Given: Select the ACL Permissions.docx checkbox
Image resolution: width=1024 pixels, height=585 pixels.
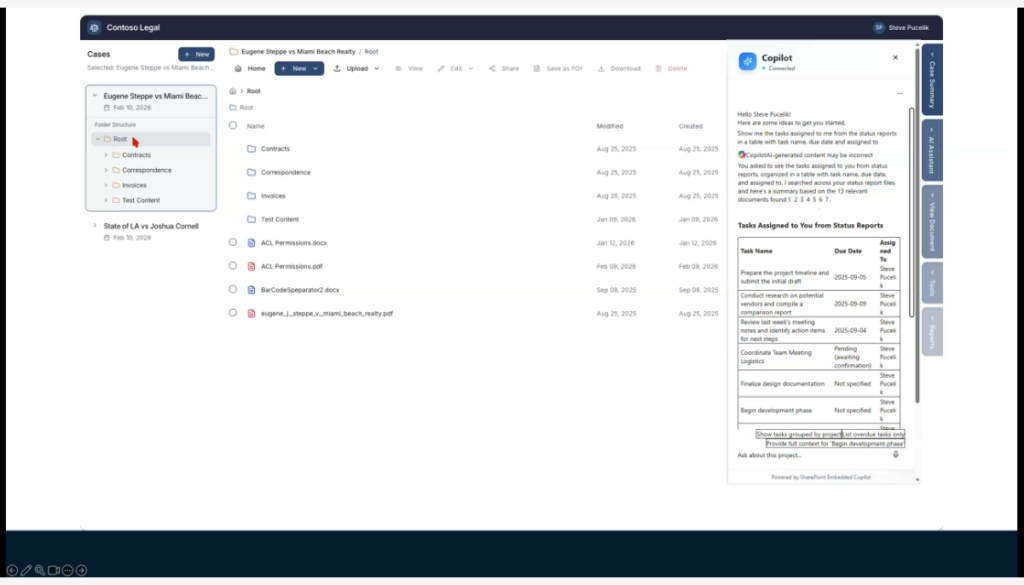Looking at the screenshot, I should click(x=233, y=242).
